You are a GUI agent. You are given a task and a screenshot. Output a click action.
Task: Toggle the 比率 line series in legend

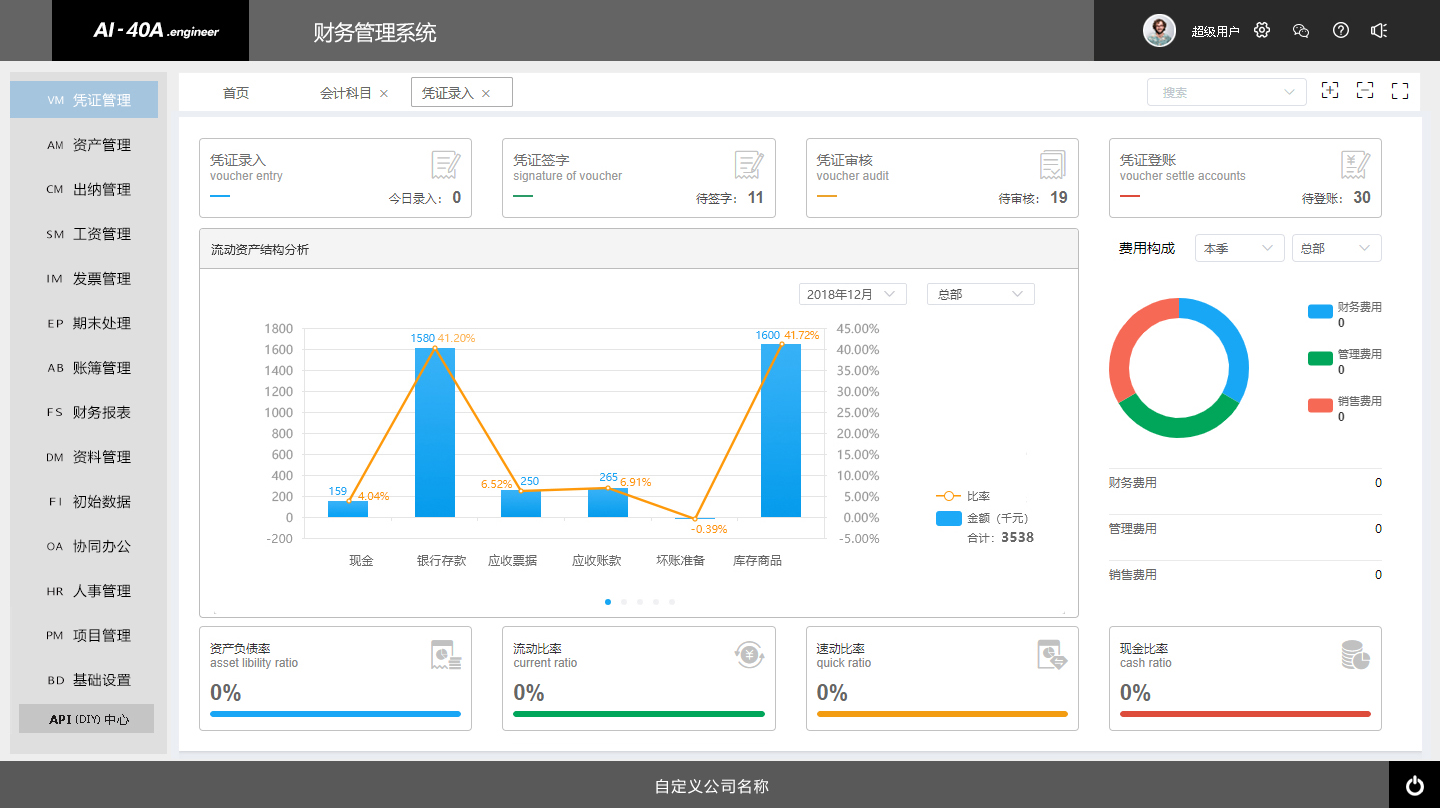[x=962, y=496]
